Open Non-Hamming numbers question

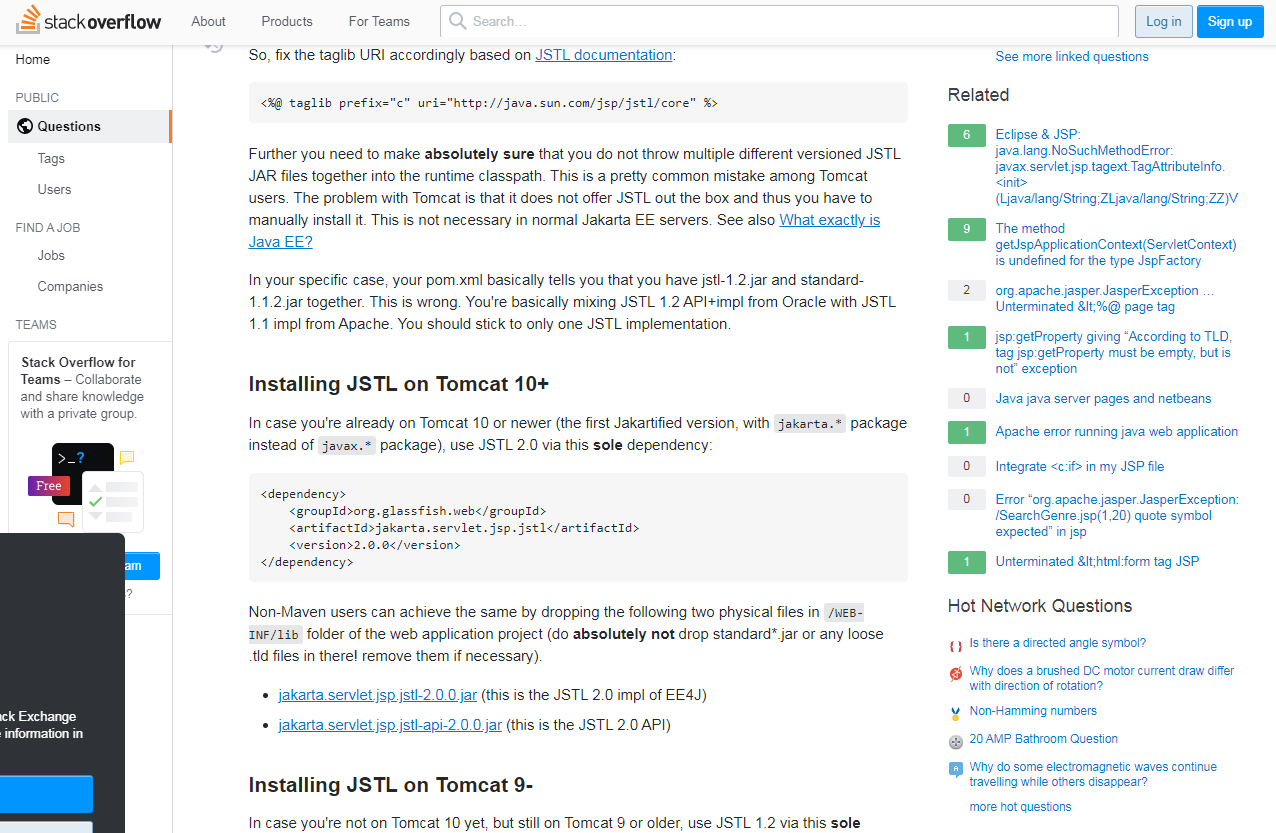tap(1033, 711)
